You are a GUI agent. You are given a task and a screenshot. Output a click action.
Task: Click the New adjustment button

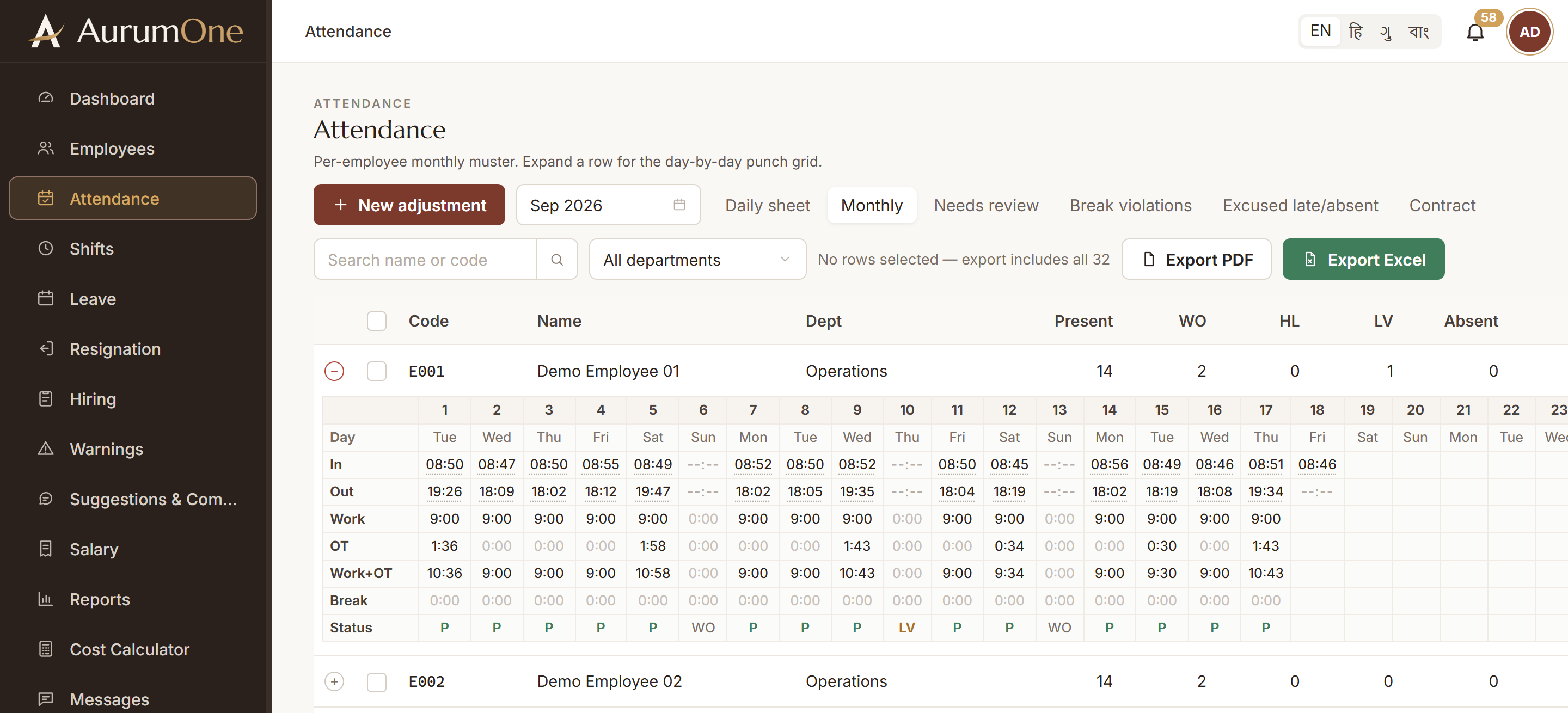(x=409, y=205)
